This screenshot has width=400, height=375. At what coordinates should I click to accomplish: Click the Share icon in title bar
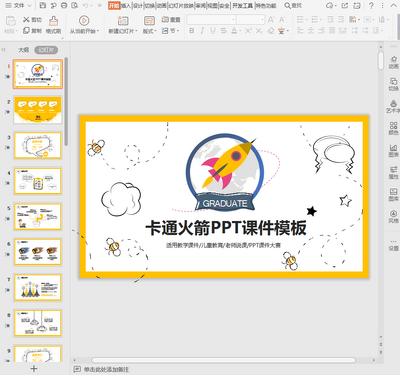(x=345, y=6)
